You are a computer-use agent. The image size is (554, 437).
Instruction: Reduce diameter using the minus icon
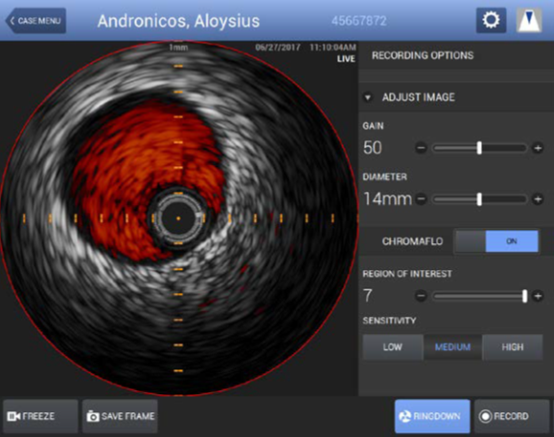tap(421, 199)
